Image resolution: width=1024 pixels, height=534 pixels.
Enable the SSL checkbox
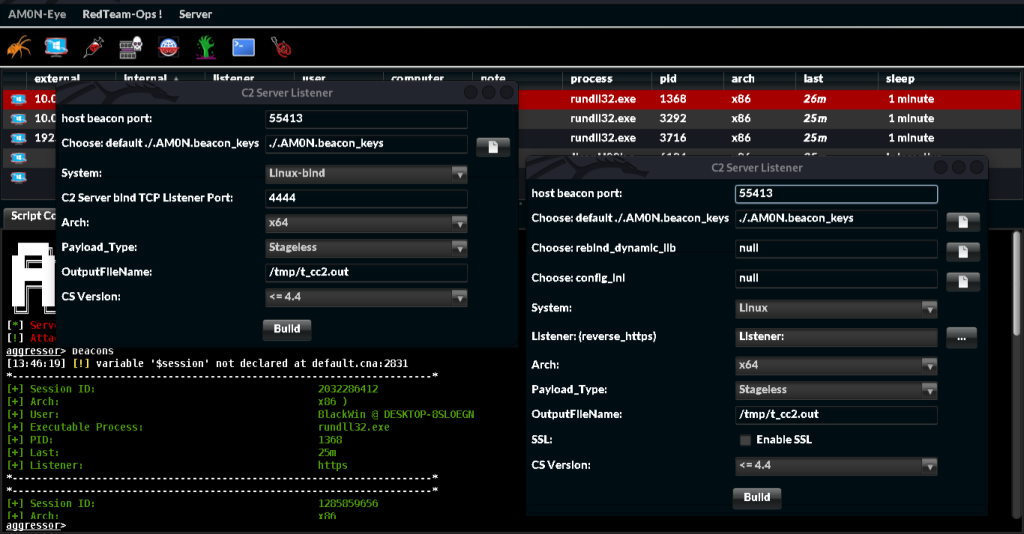(745, 440)
